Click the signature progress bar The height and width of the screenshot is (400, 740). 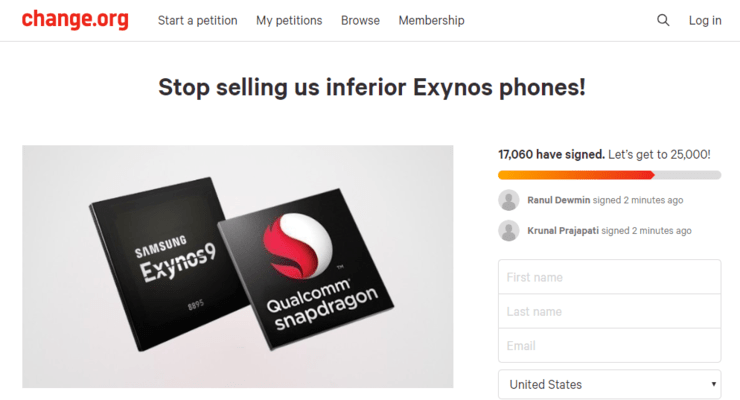point(609,175)
